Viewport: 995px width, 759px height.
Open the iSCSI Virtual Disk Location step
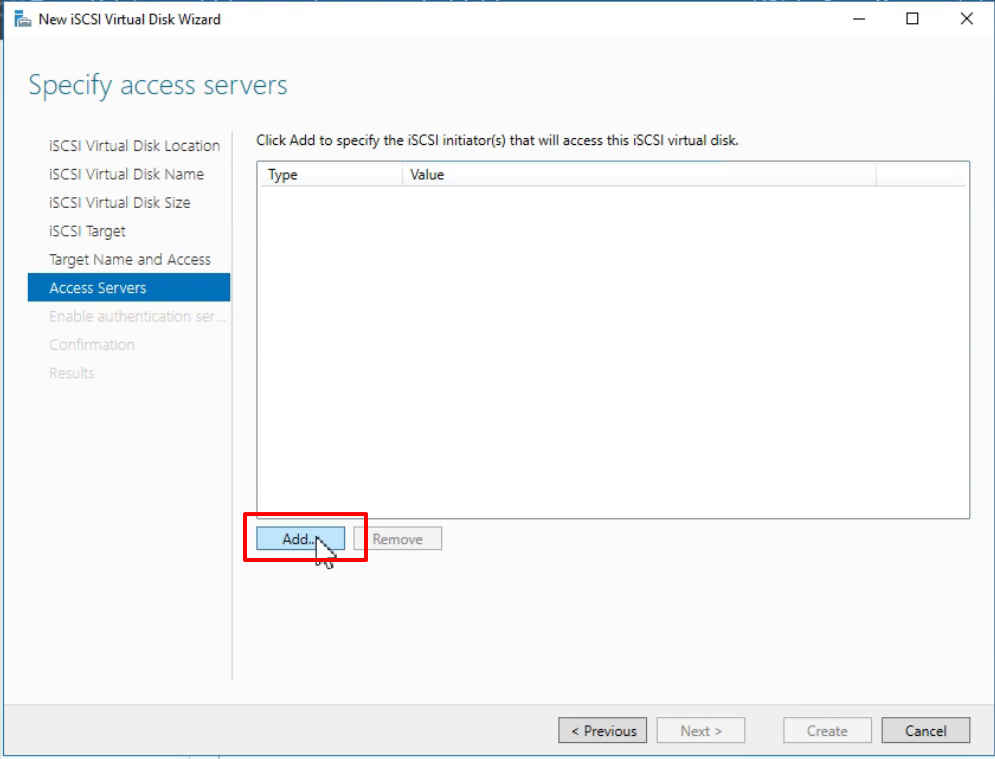coord(135,145)
